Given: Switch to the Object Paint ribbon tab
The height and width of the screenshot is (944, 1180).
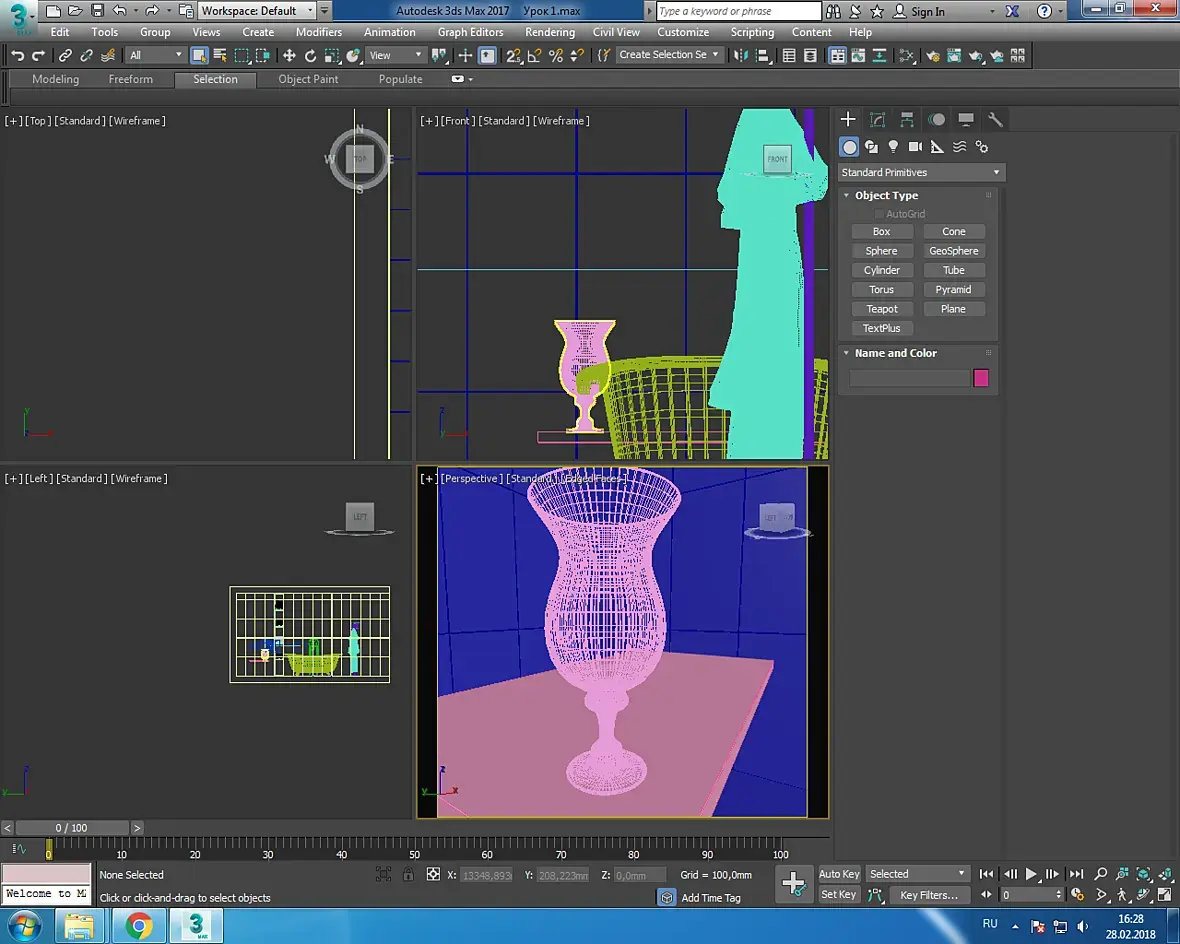Looking at the screenshot, I should pos(308,79).
